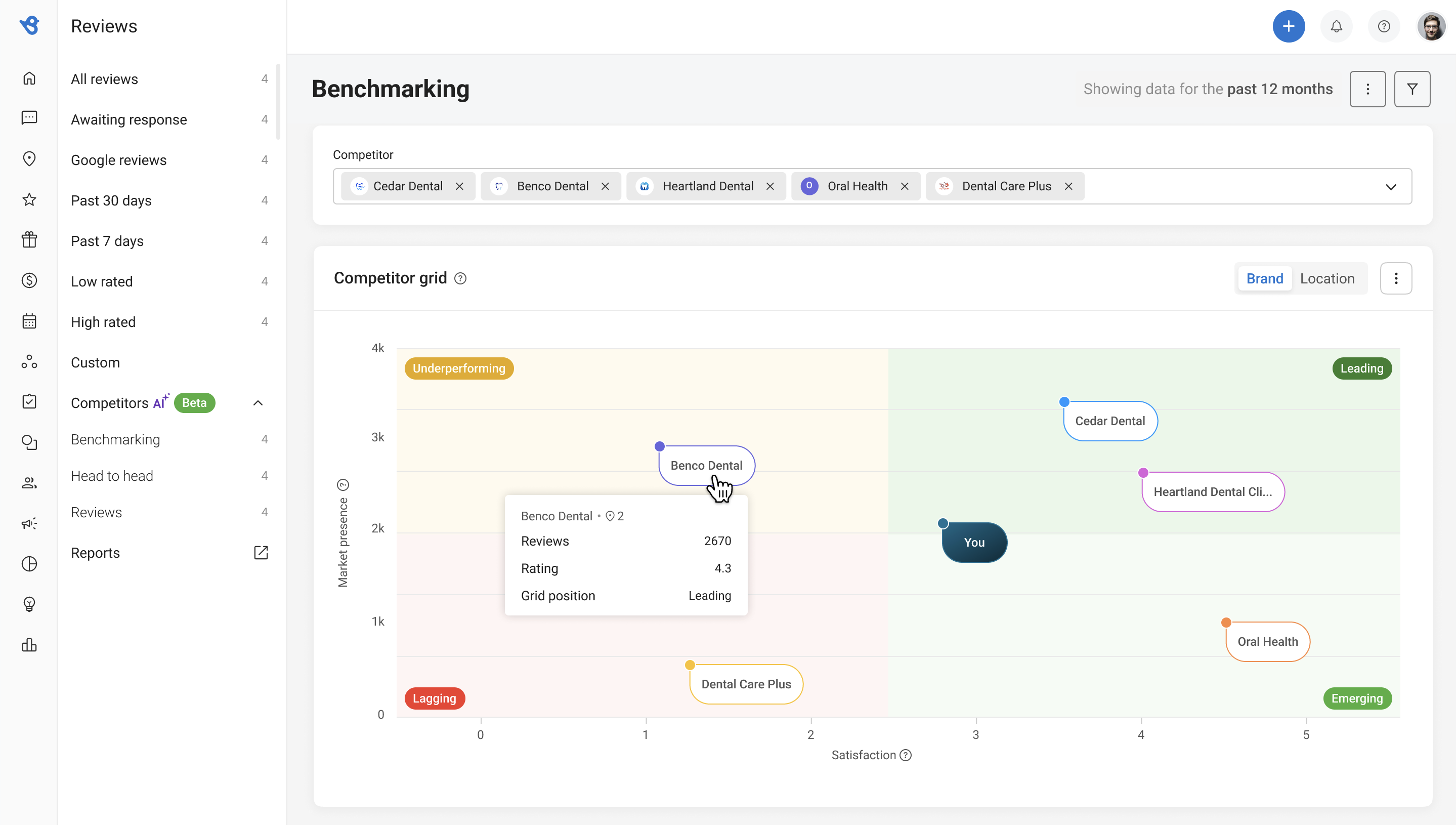The width and height of the screenshot is (1456, 825).
Task: Open the Insights pie chart icon
Action: (29, 564)
